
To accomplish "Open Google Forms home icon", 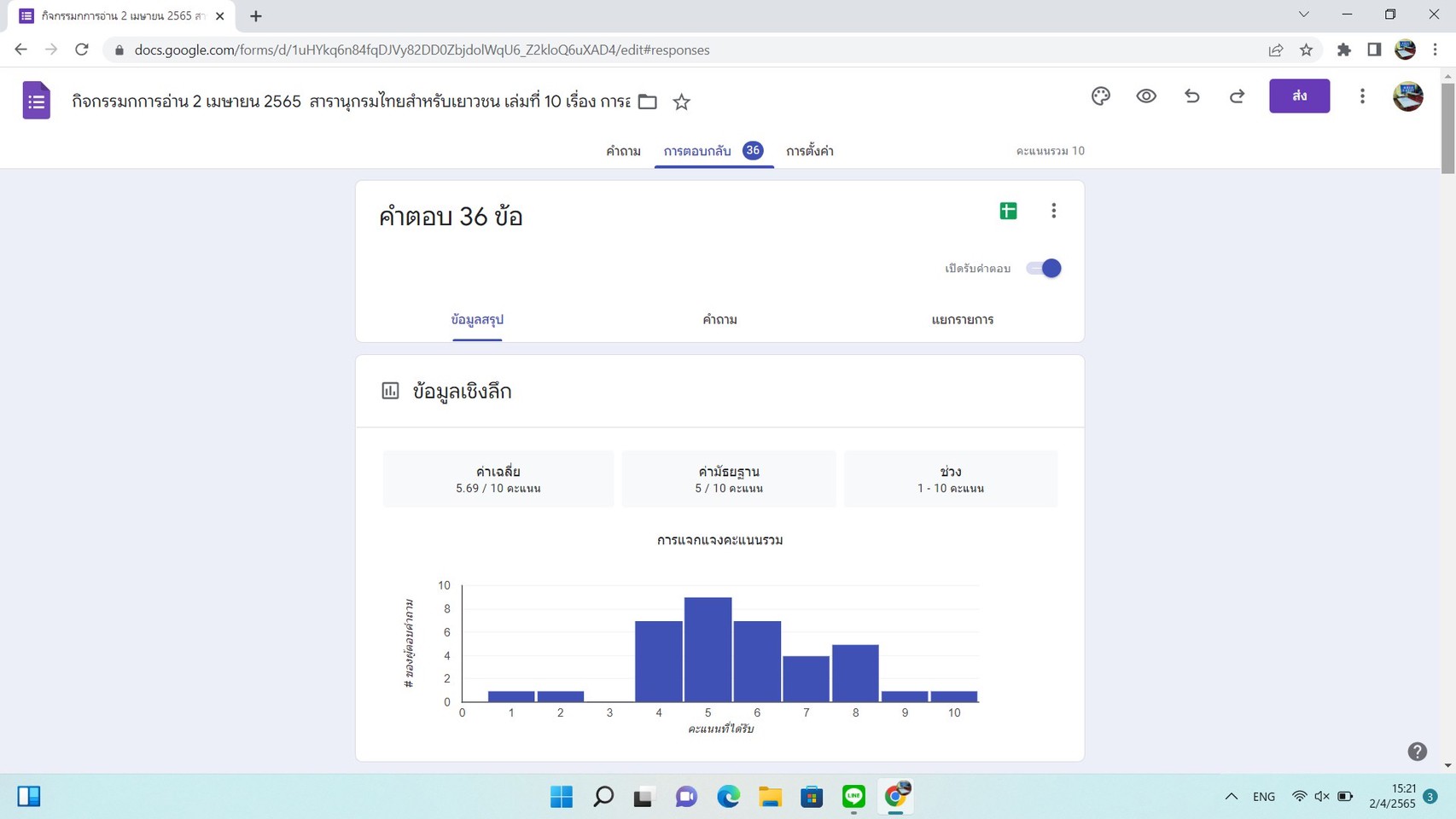I will coord(36,101).
